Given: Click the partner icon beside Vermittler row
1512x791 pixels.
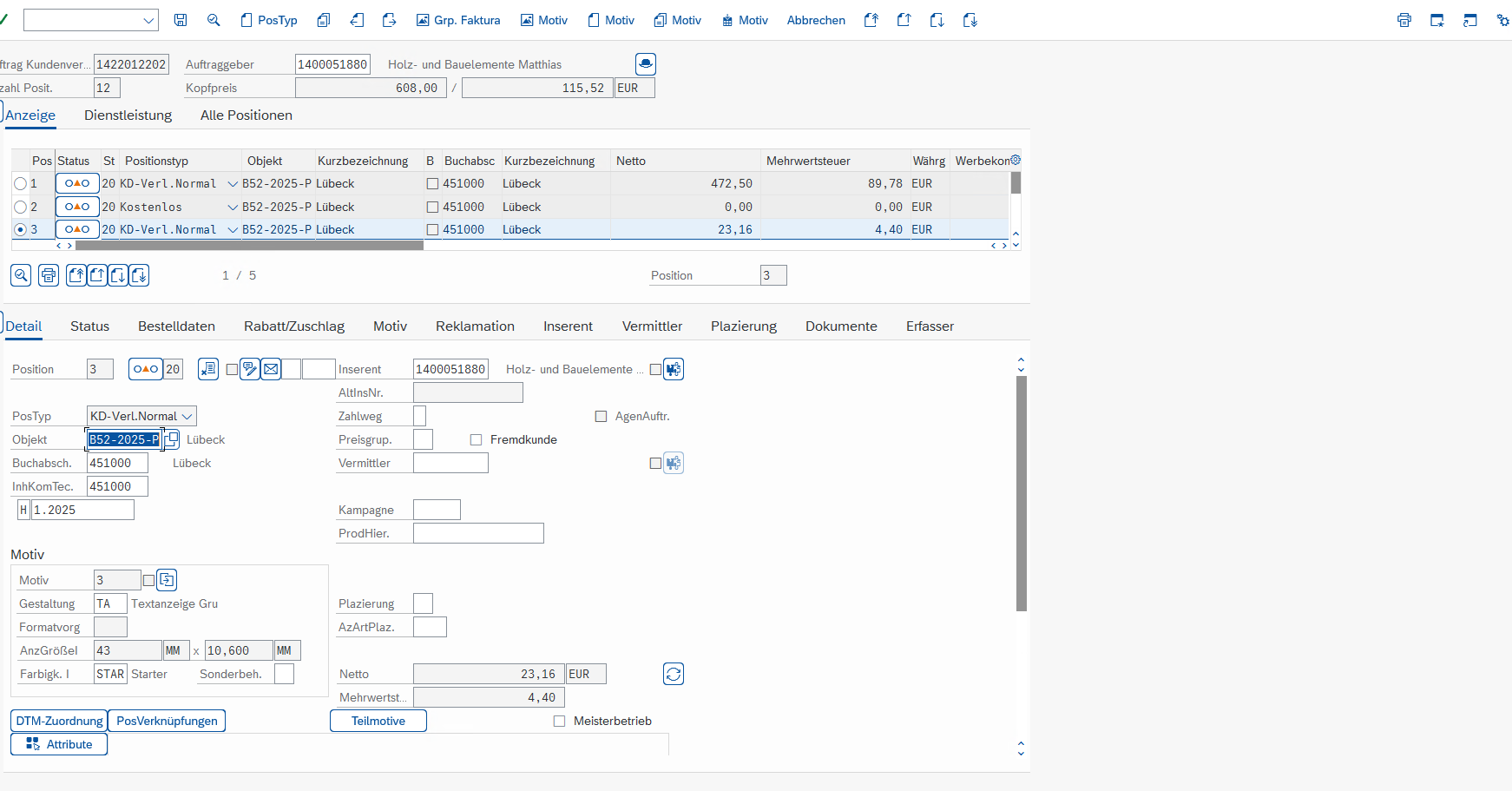Looking at the screenshot, I should (674, 463).
